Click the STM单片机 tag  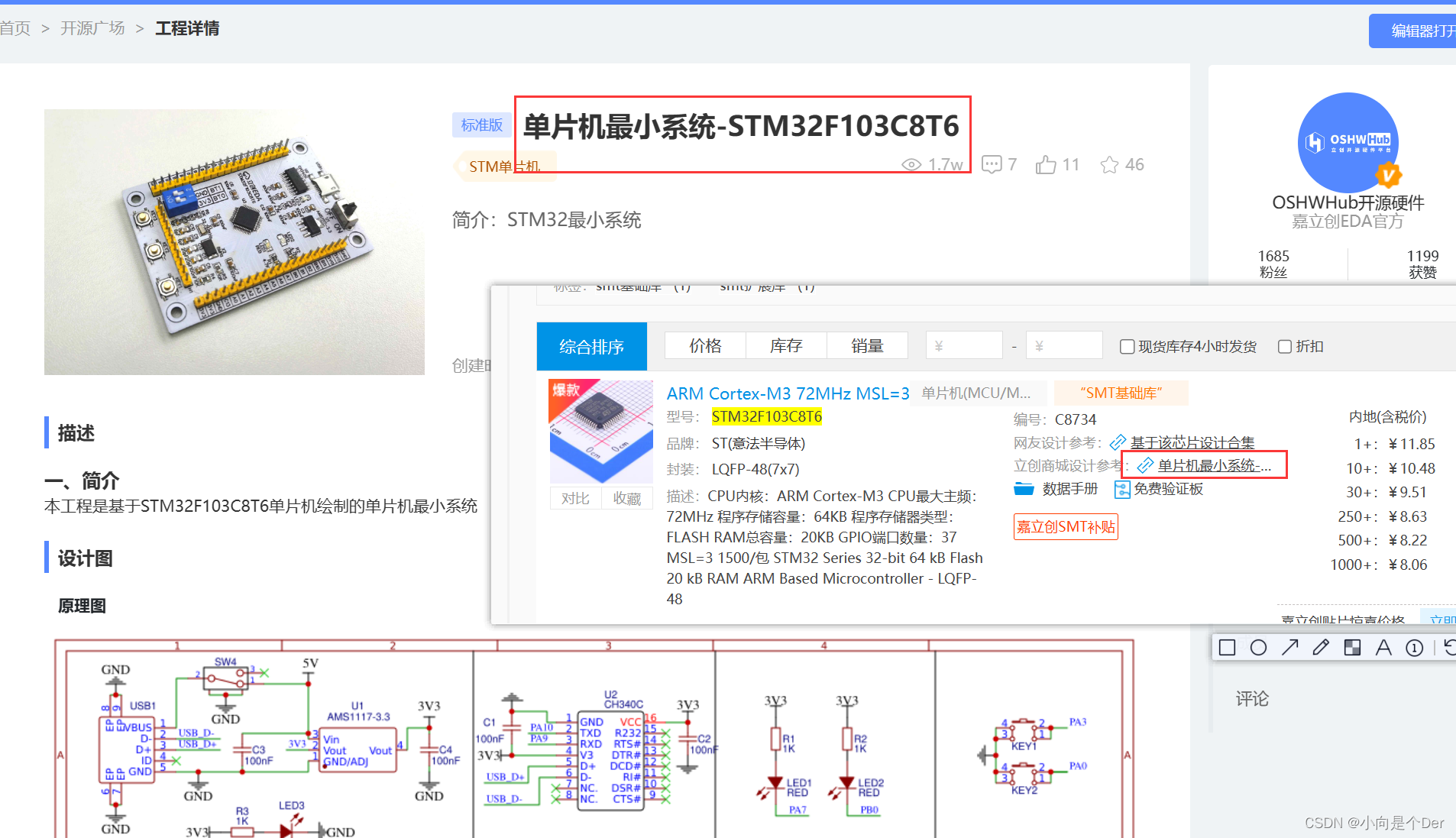click(504, 167)
